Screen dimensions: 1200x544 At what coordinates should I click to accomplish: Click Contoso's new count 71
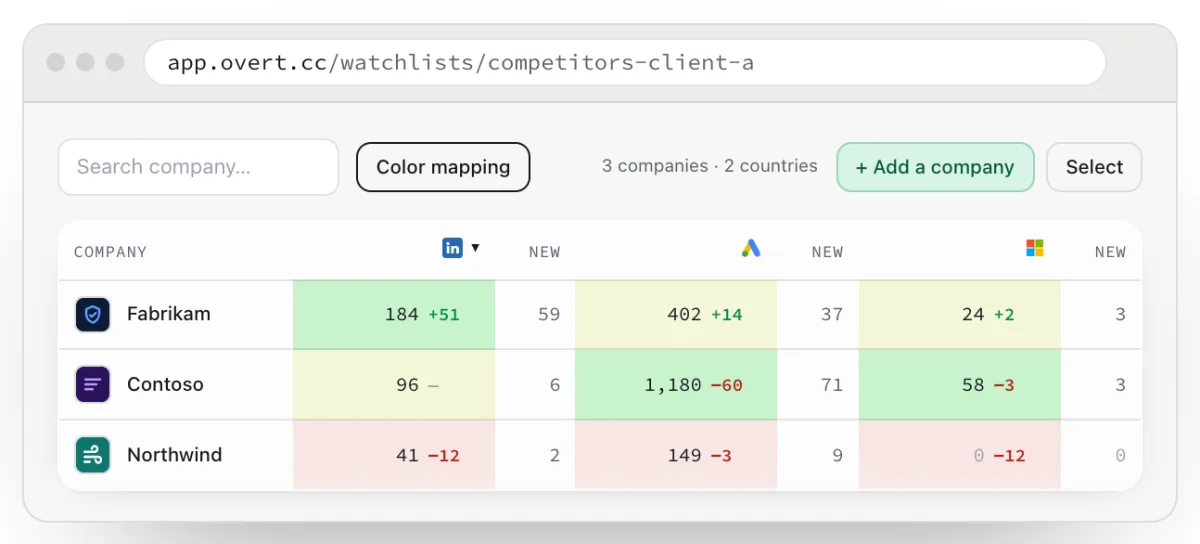(832, 385)
